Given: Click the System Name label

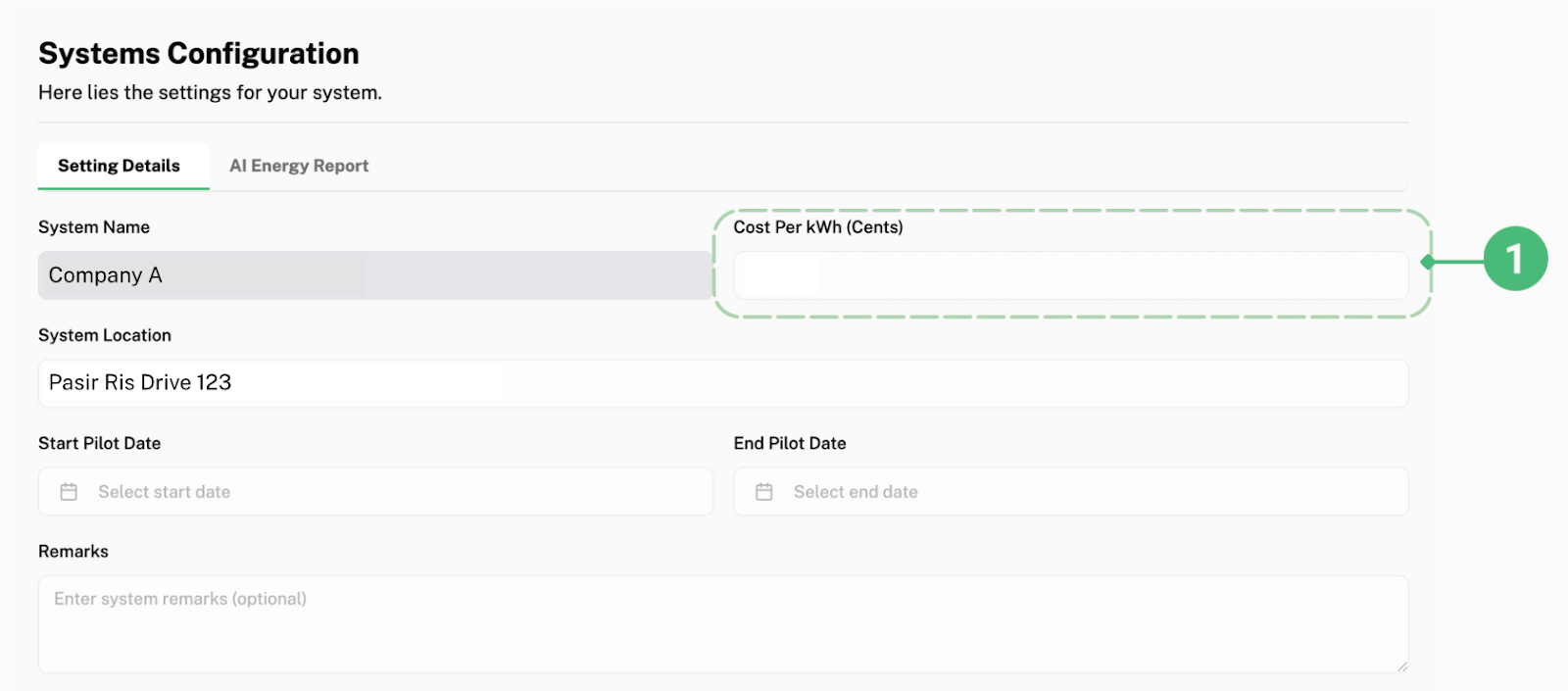Looking at the screenshot, I should coord(94,227).
